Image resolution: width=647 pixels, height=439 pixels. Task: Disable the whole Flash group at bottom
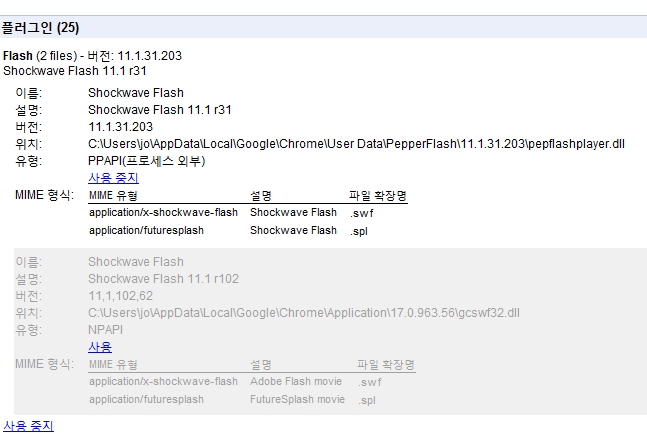(x=28, y=426)
